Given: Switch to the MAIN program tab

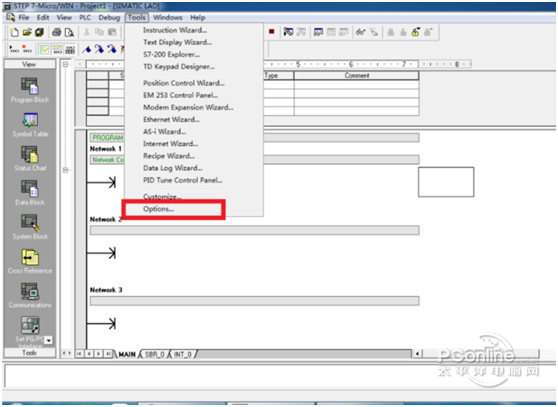Looking at the screenshot, I should 127,354.
